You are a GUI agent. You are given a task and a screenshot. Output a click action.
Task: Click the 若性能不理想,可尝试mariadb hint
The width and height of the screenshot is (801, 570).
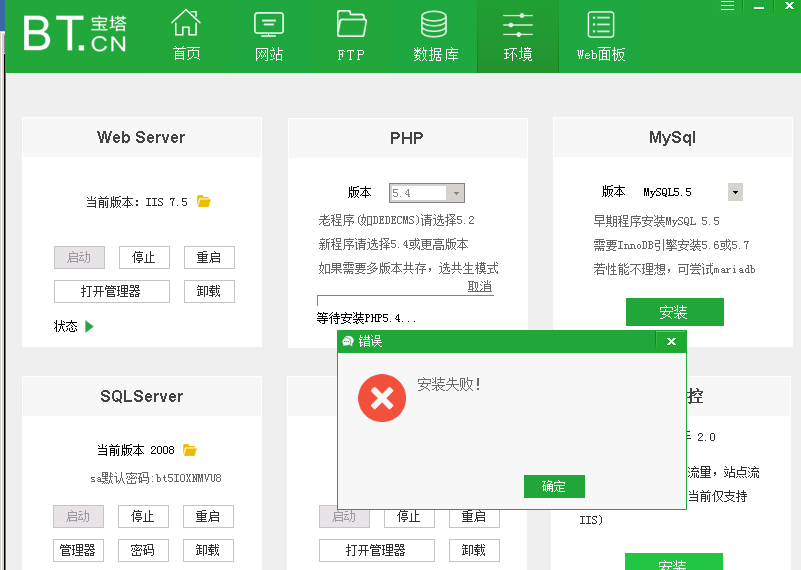(x=674, y=269)
